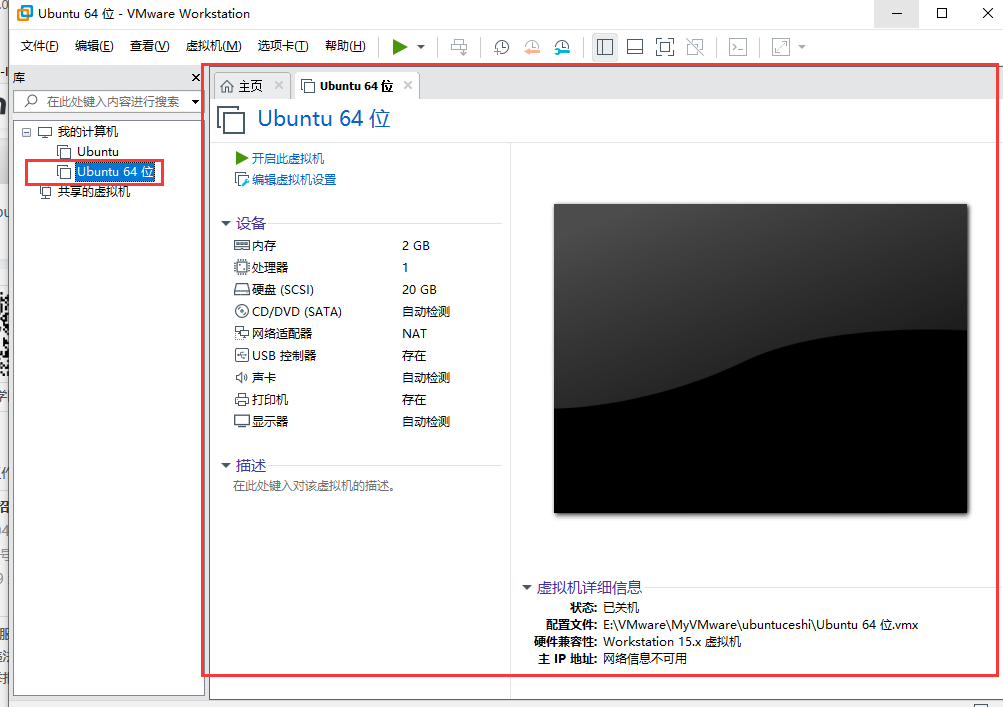Open the console view toolbar icon

pos(738,47)
